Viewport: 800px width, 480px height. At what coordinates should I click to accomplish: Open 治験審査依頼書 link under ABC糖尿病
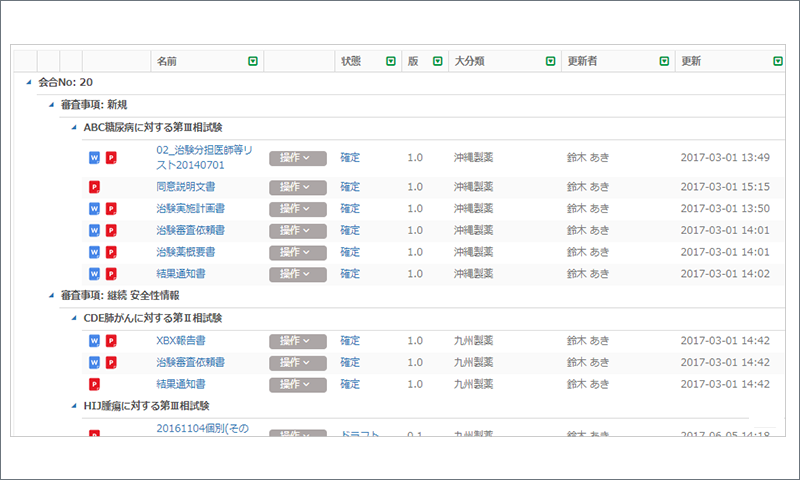pos(190,231)
